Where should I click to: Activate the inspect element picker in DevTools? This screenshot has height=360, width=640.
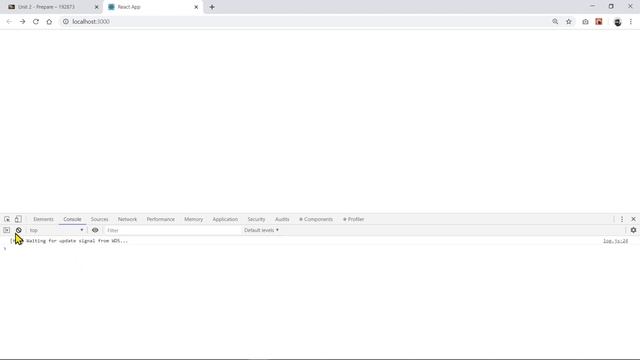[x=7, y=219]
